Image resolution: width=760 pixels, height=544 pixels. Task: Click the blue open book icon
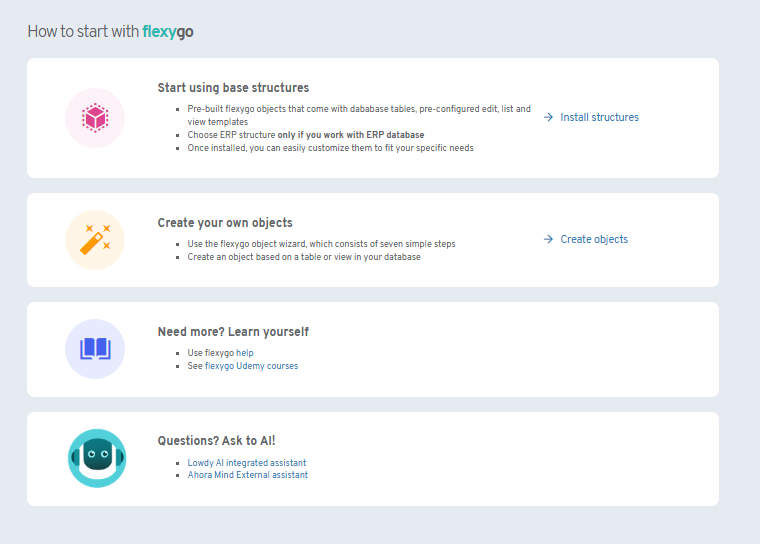pyautogui.click(x=95, y=349)
